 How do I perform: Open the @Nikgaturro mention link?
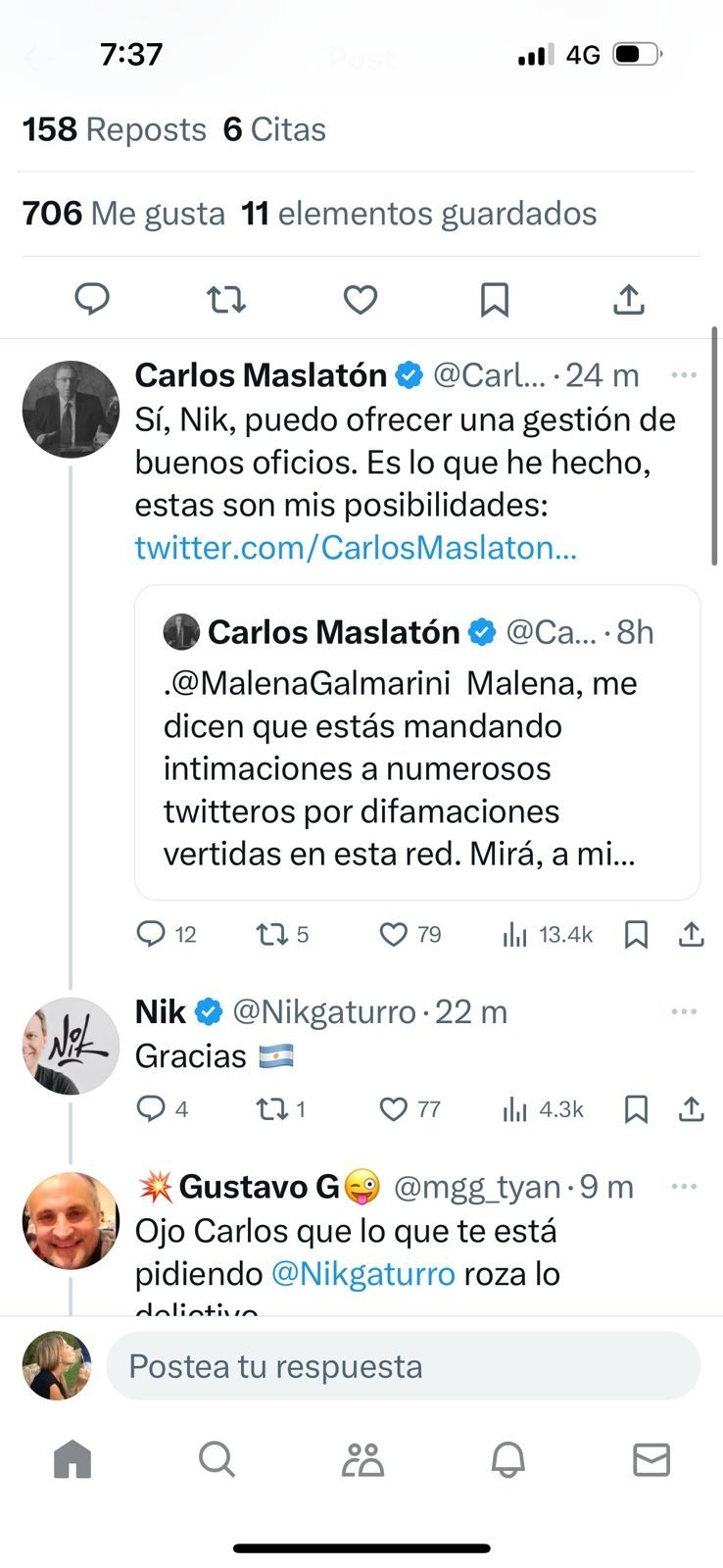(x=362, y=1274)
